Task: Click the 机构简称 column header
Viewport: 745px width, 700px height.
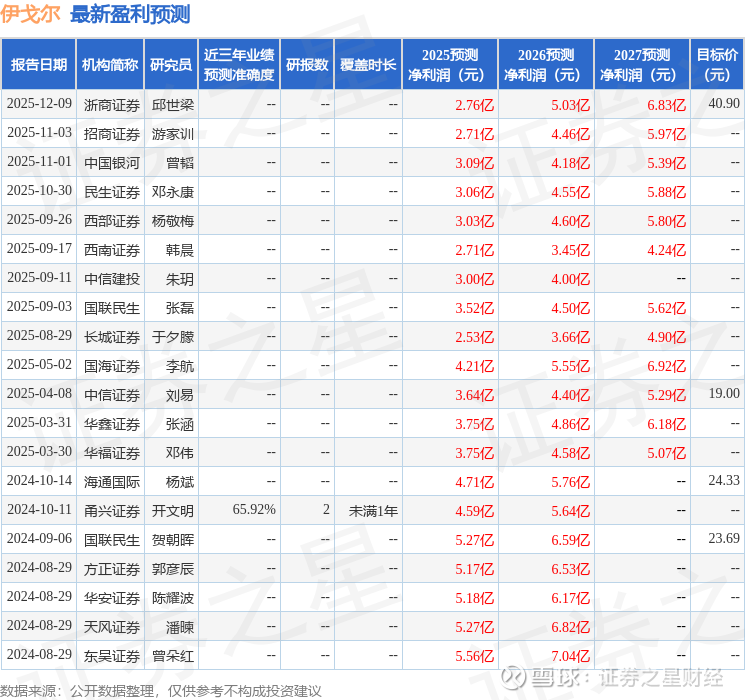Action: point(110,65)
